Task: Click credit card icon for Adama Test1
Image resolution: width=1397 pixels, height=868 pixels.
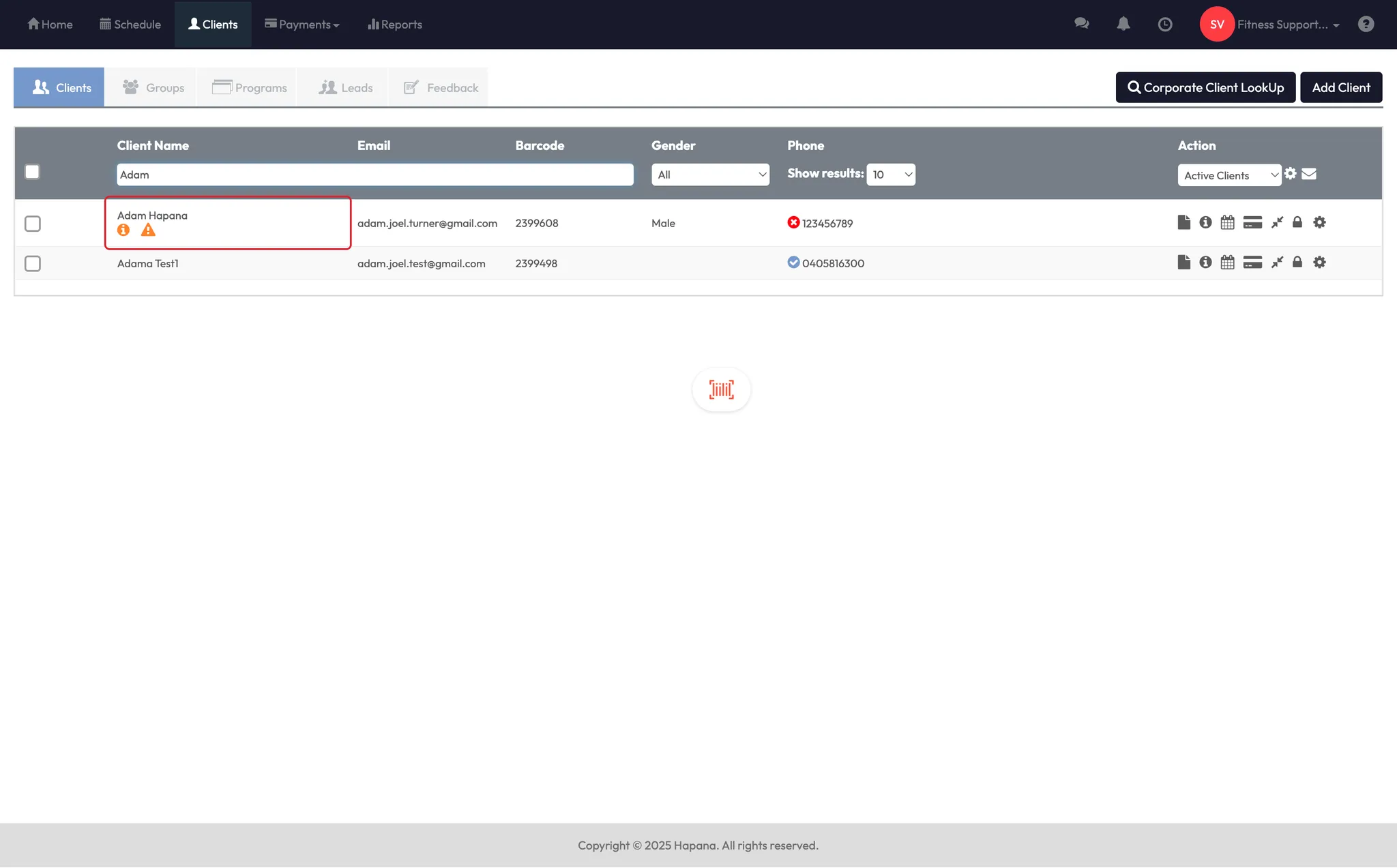Action: [x=1252, y=263]
